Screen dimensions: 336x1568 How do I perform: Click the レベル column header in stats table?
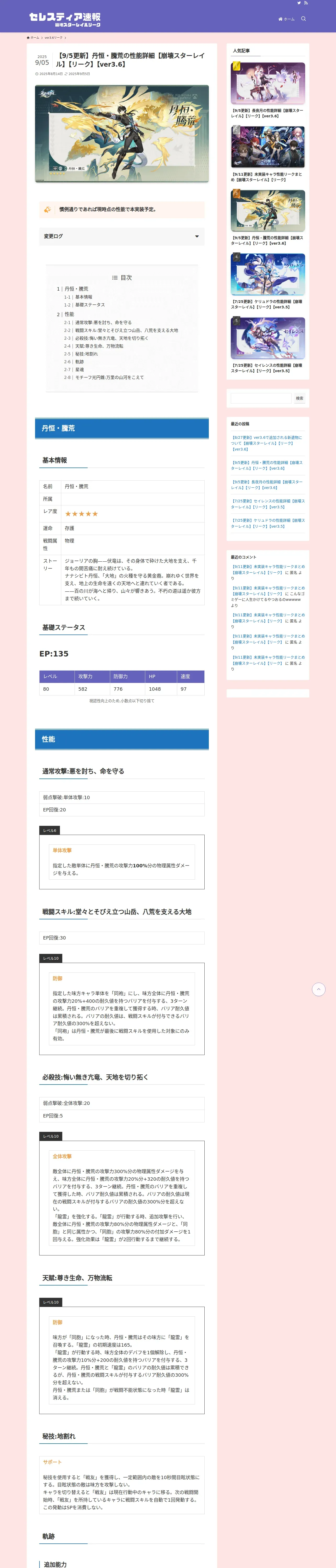57,676
